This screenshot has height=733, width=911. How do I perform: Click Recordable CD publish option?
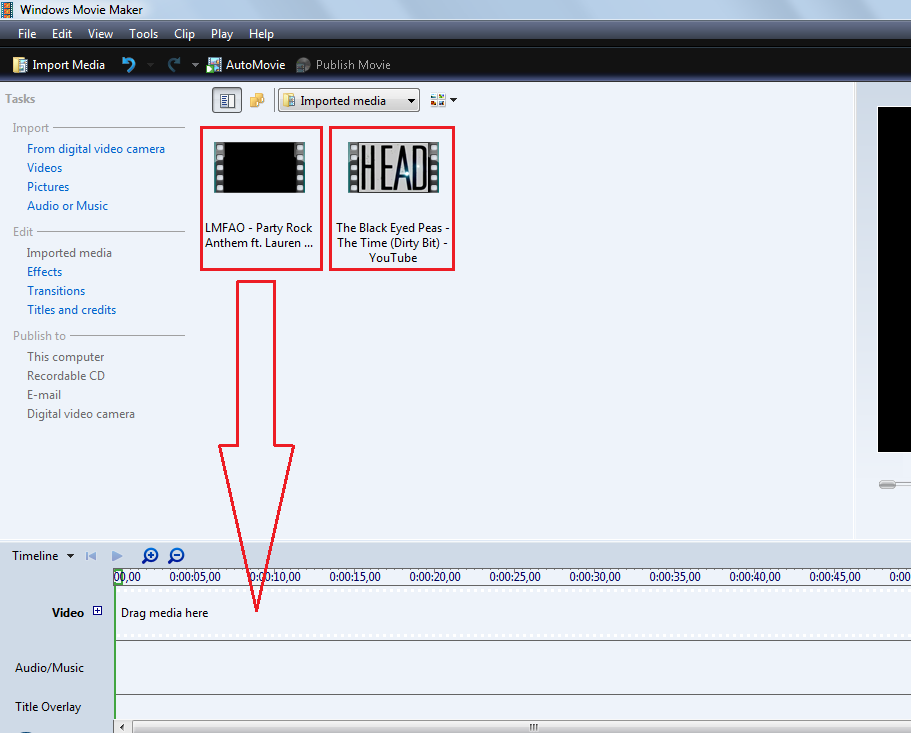pyautogui.click(x=66, y=376)
